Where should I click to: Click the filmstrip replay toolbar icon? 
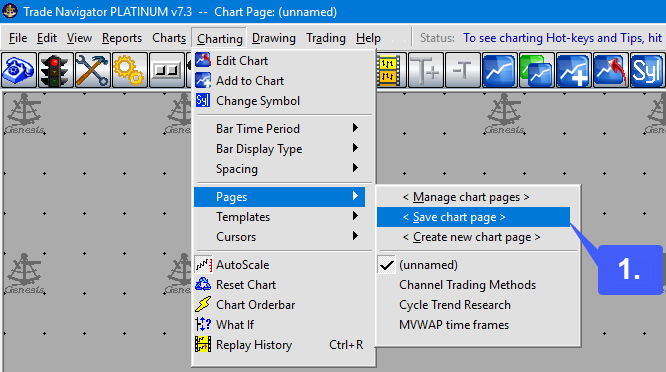pos(388,70)
